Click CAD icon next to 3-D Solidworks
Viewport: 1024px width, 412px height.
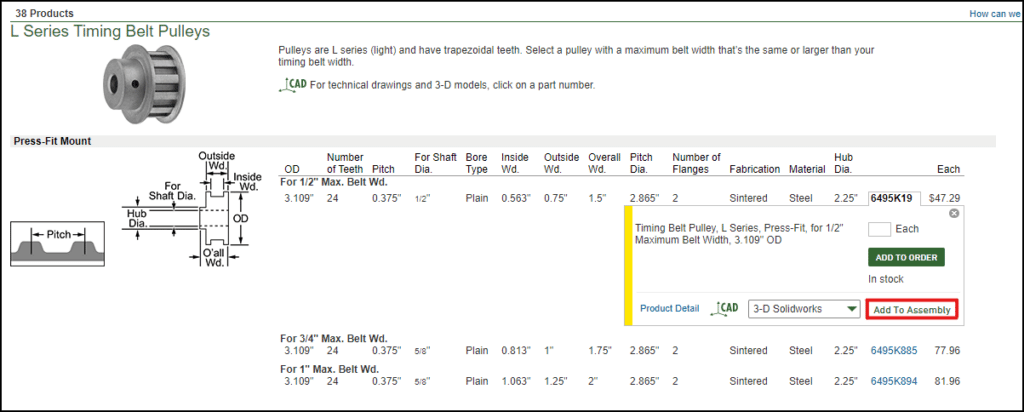pyautogui.click(x=726, y=309)
